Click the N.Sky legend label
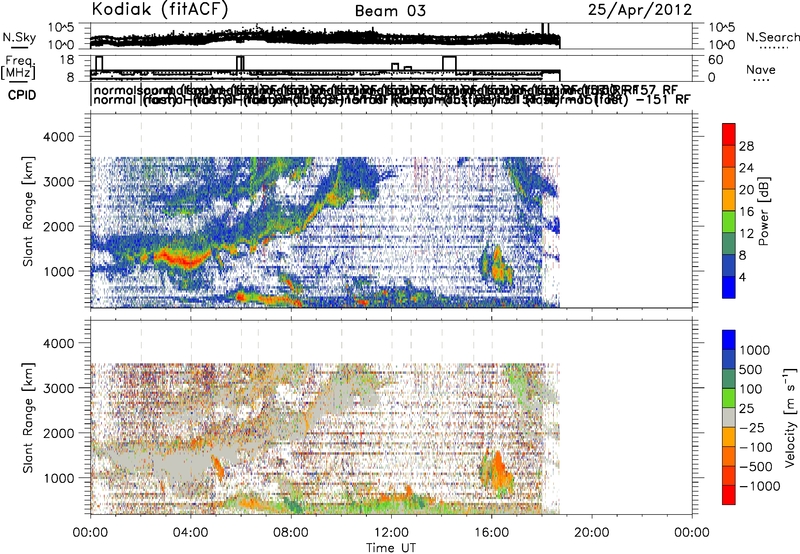This screenshot has width=800, height=554. (x=19, y=37)
